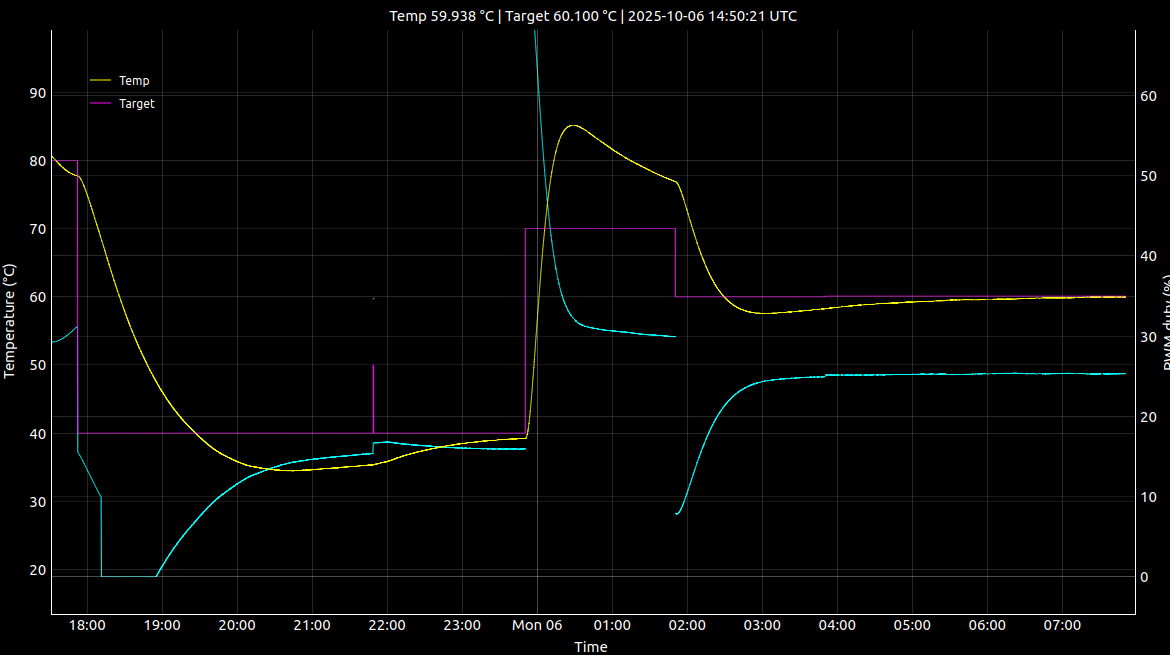Toggle the Temp series via legend label
This screenshot has width=1170, height=655.
point(134,81)
